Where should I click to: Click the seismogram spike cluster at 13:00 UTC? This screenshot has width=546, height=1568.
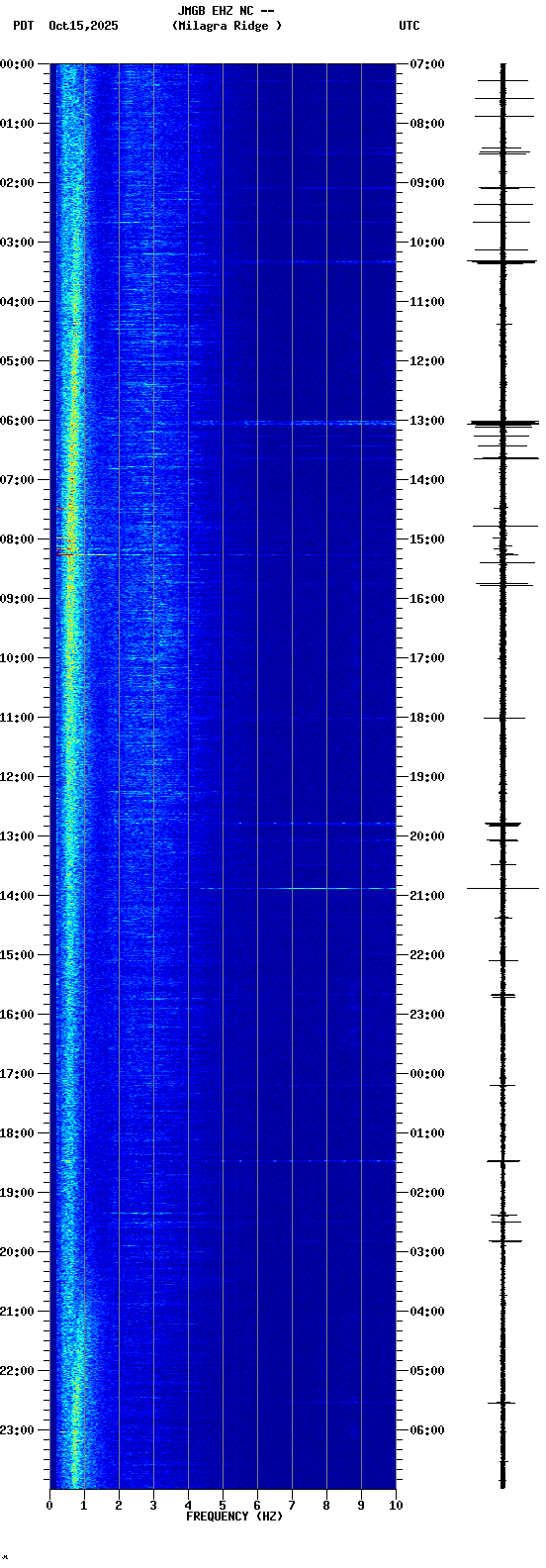[x=503, y=424]
